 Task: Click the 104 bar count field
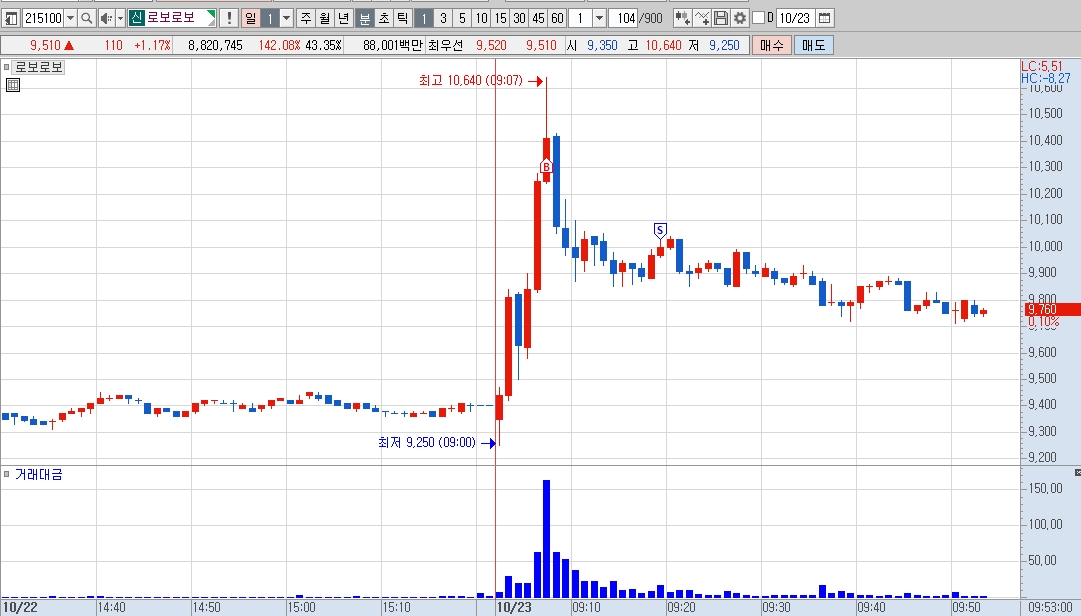pos(624,18)
